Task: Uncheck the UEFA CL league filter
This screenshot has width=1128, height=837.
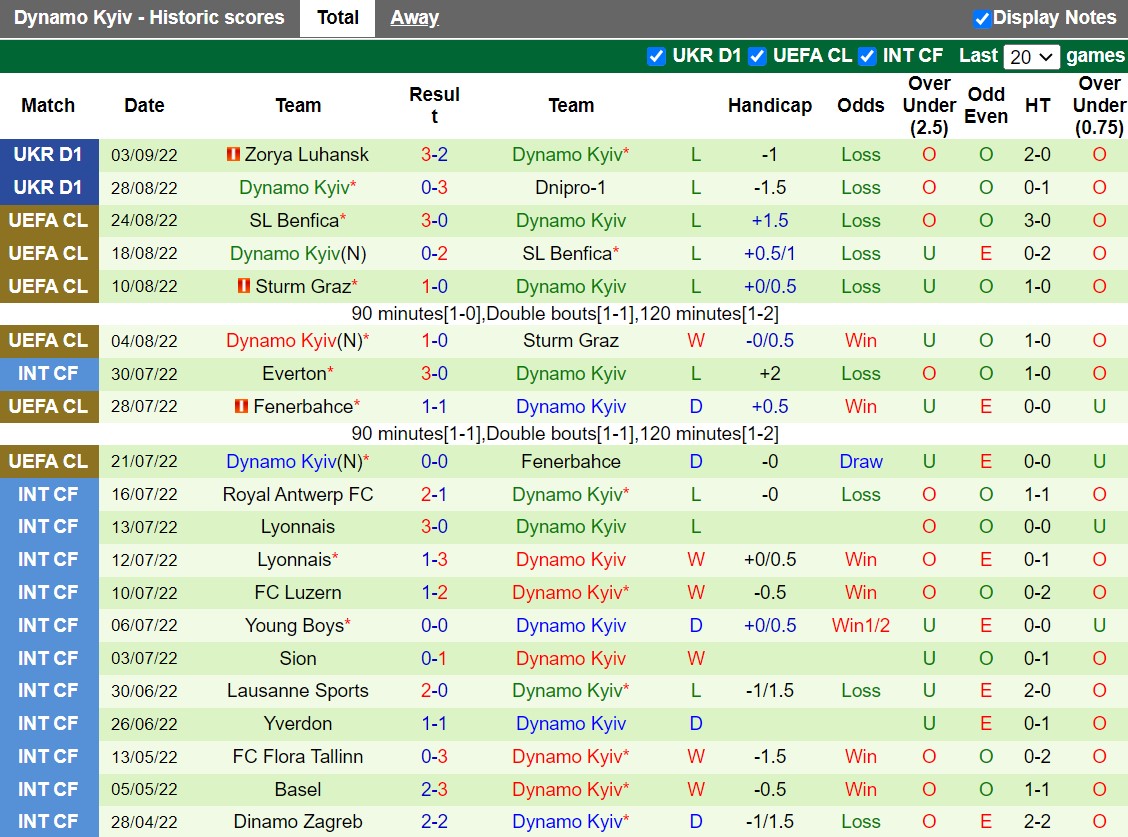Action: point(757,56)
